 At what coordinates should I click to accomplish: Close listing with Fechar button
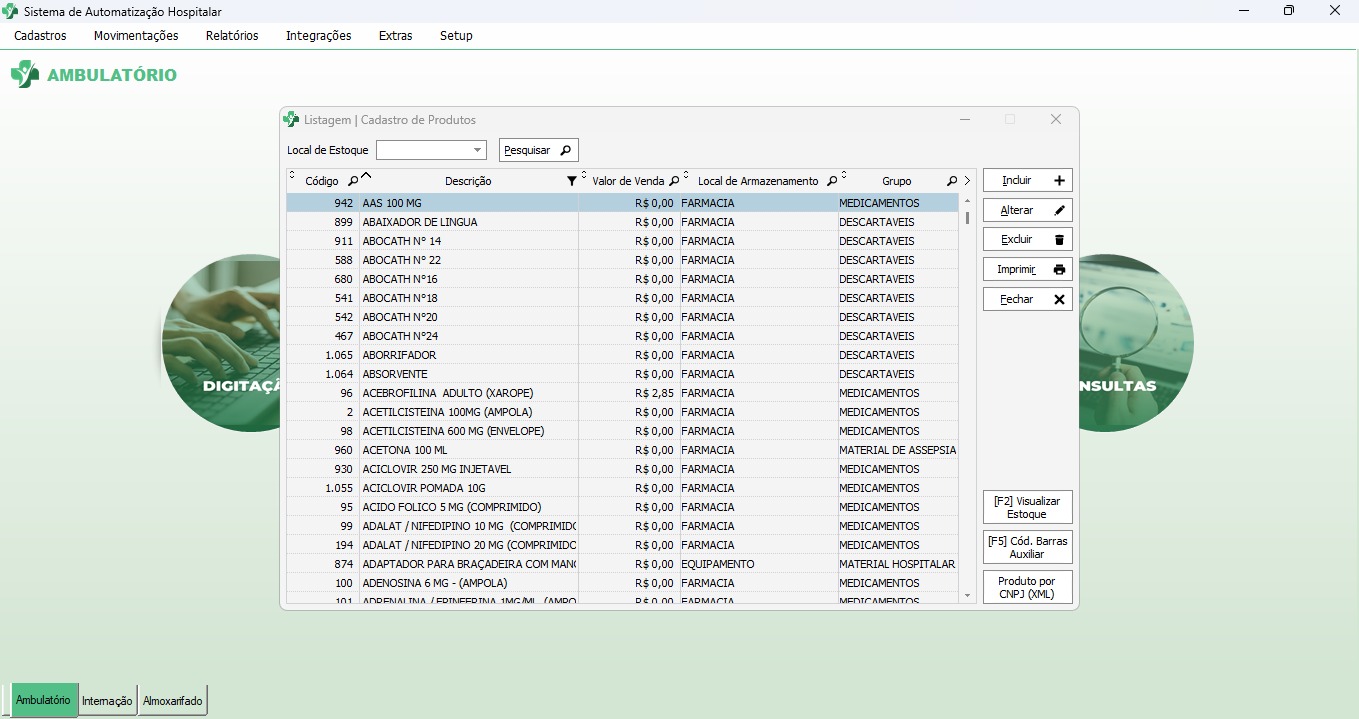(1027, 299)
